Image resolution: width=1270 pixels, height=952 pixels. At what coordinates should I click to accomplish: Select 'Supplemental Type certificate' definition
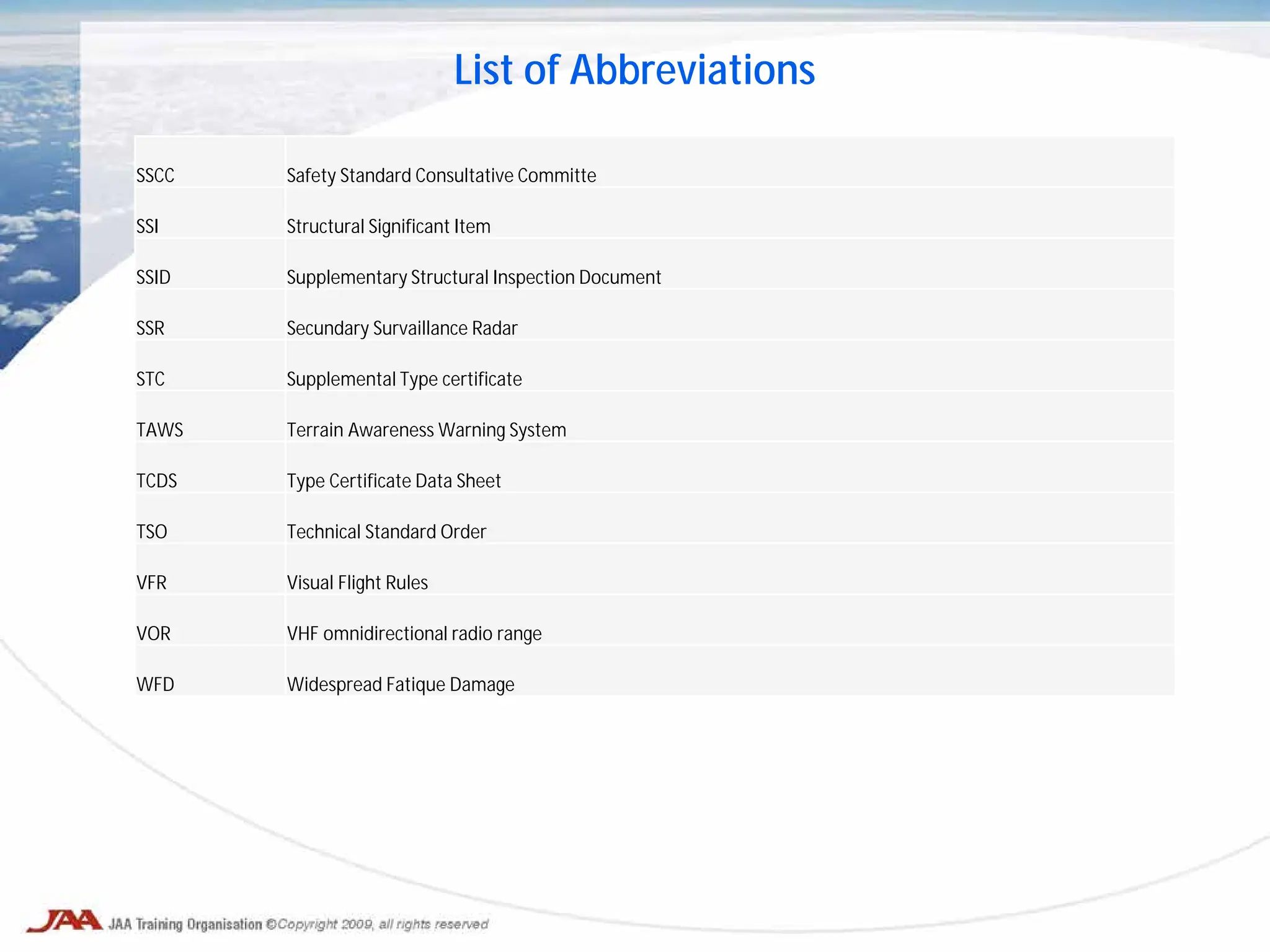coord(404,379)
